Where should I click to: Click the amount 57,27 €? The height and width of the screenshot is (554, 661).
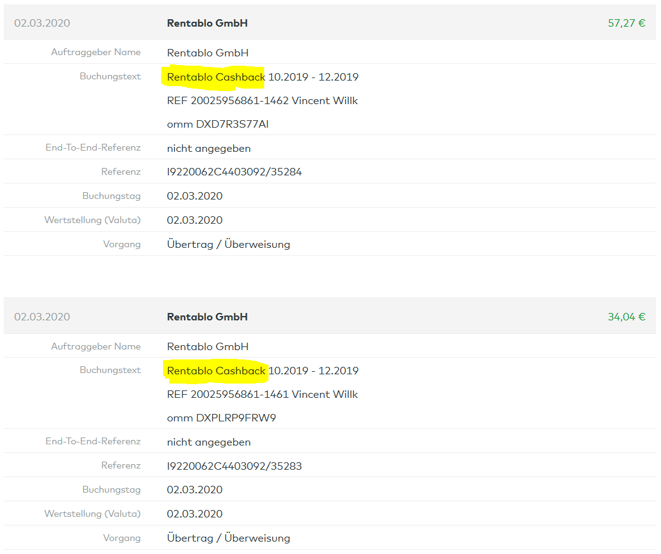[x=626, y=23]
